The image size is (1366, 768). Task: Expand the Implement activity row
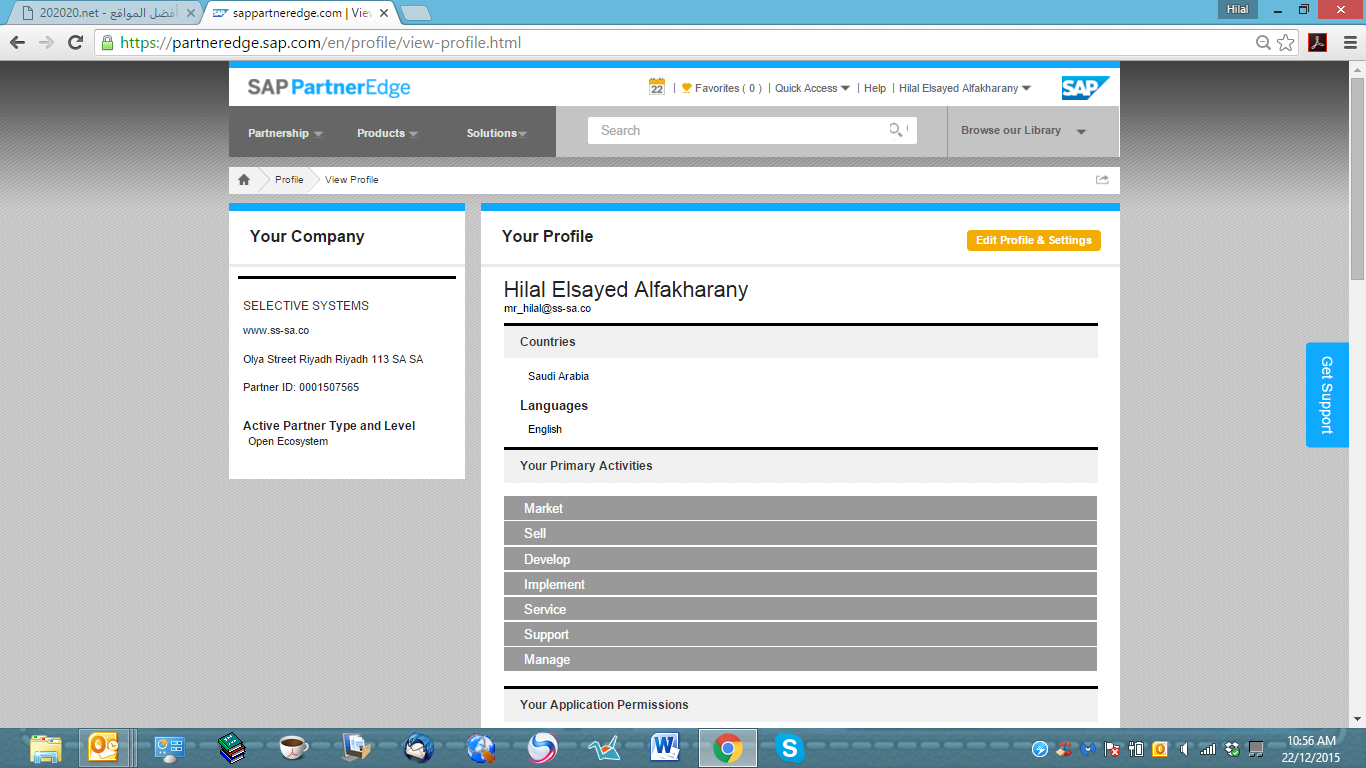coord(800,584)
